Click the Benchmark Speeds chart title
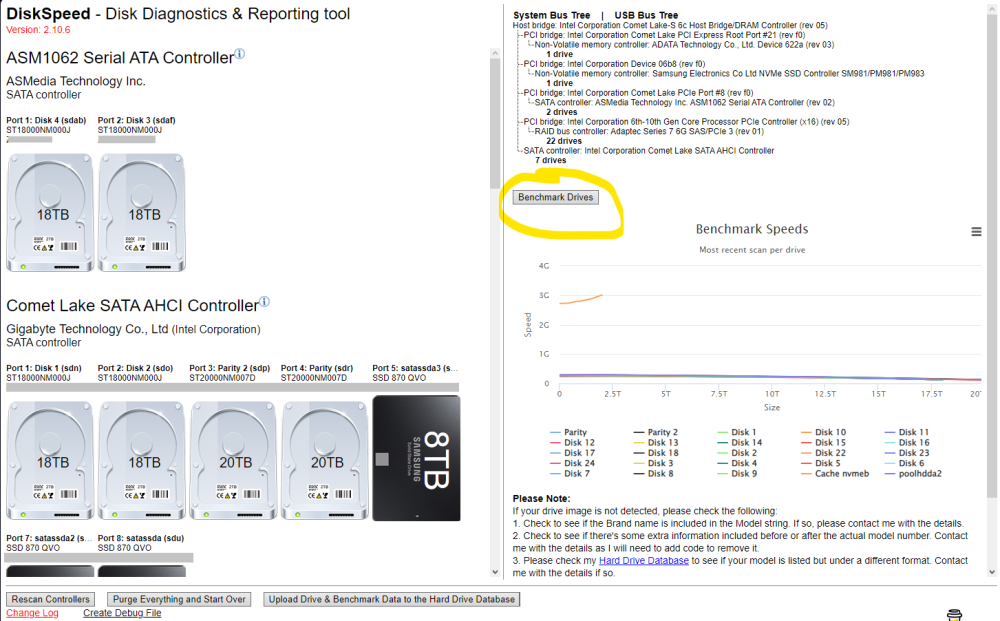Screen dimensions: 1000x621 pos(752,229)
